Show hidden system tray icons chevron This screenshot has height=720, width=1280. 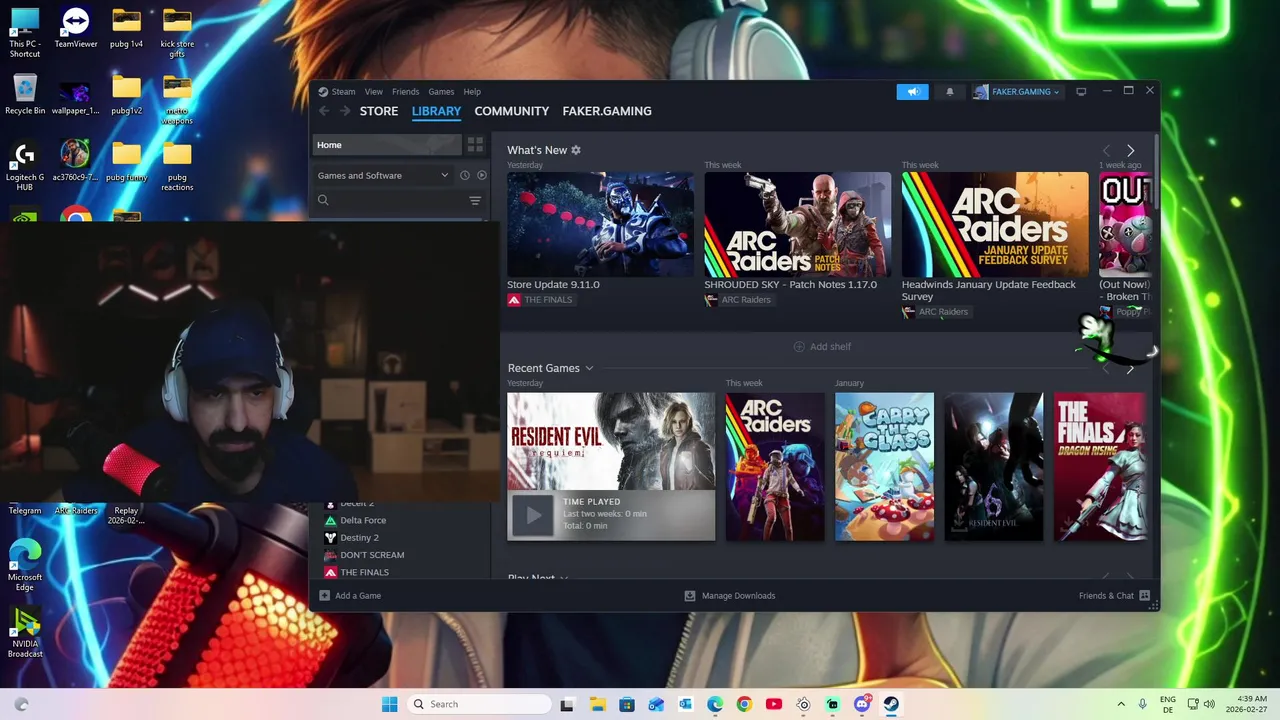pyautogui.click(x=1120, y=704)
